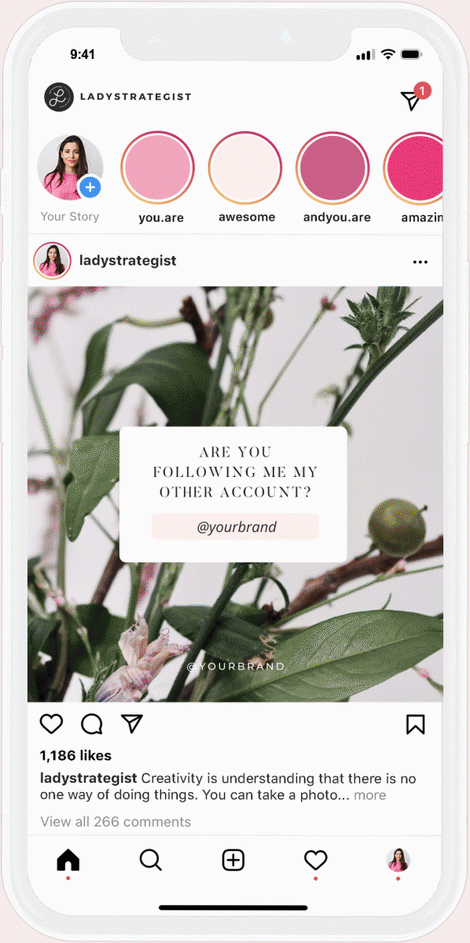This screenshot has width=470, height=943.
Task: Click ladystrategist username on post header
Action: 128,260
